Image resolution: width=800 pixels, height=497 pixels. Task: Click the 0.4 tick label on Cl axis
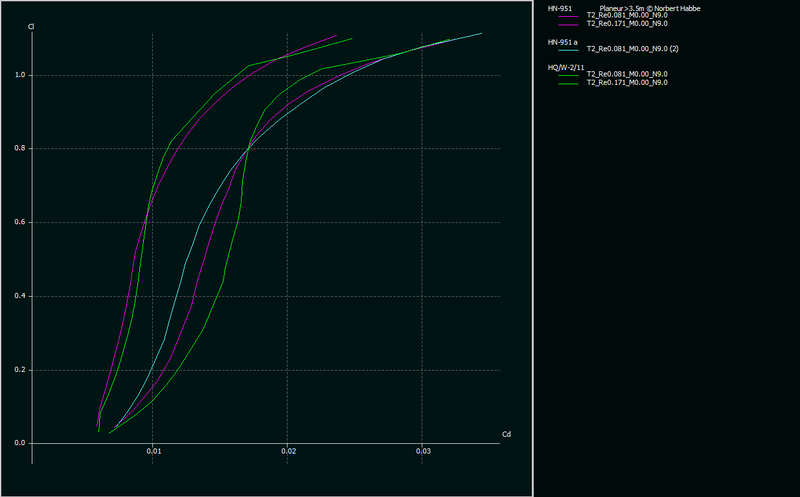click(x=22, y=296)
